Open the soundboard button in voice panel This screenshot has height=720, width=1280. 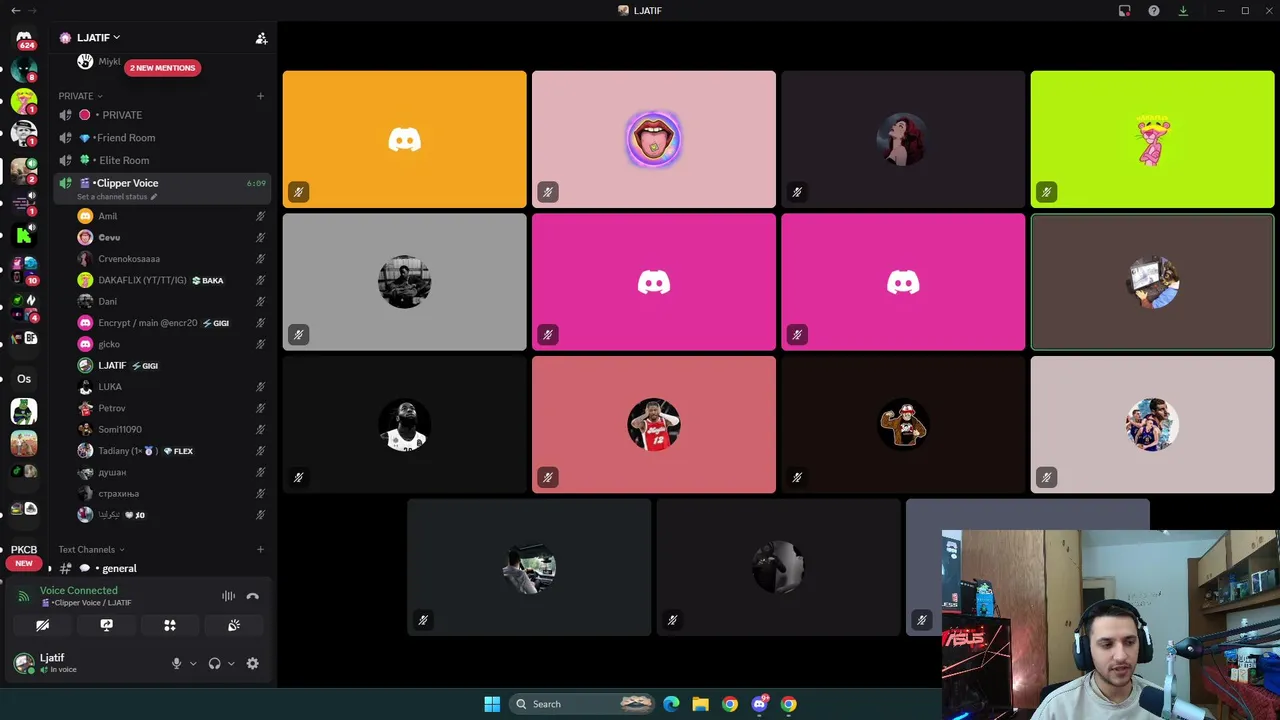pyautogui.click(x=234, y=625)
